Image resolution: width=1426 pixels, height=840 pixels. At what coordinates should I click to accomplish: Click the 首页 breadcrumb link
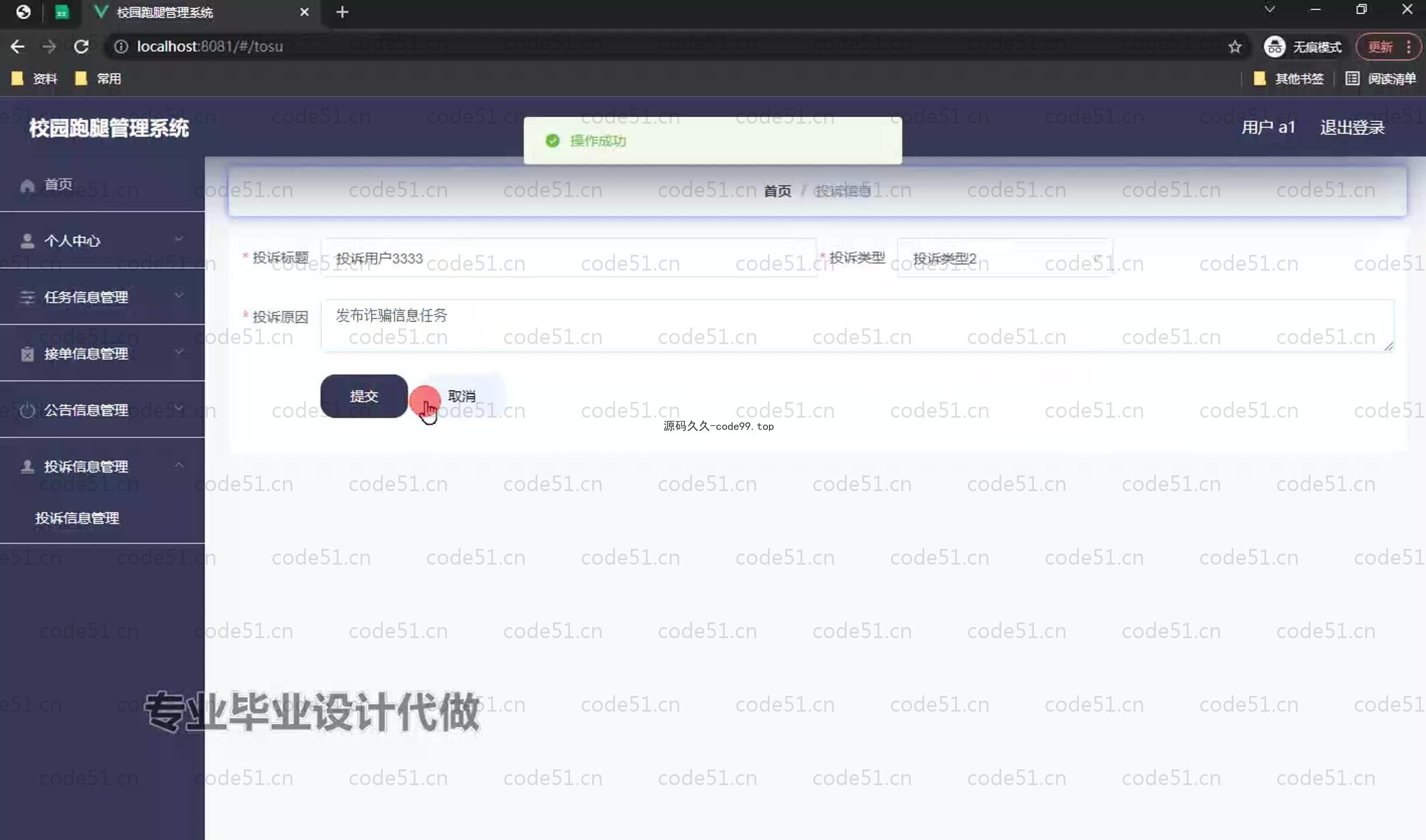click(x=777, y=191)
